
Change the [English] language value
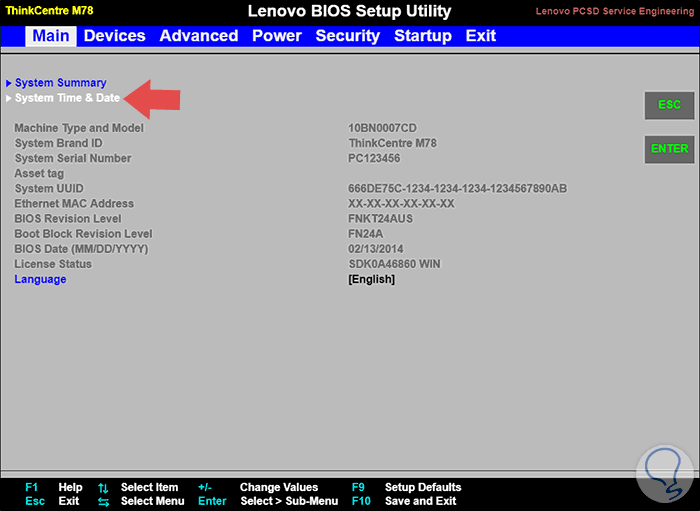(371, 279)
